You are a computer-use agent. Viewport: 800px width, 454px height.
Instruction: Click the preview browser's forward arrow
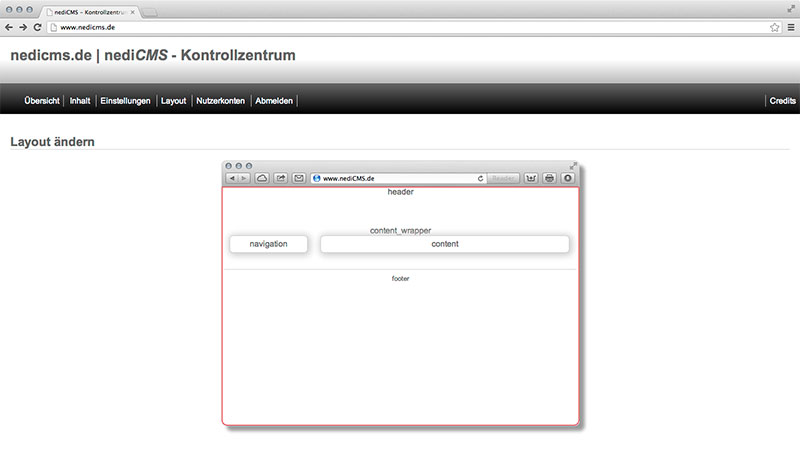tap(244, 178)
